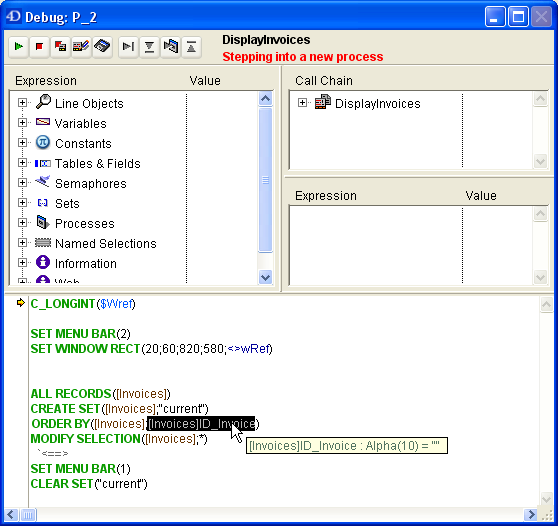Click the Abort and Edit toolbar icon
Image resolution: width=558 pixels, height=526 pixels.
(60, 47)
